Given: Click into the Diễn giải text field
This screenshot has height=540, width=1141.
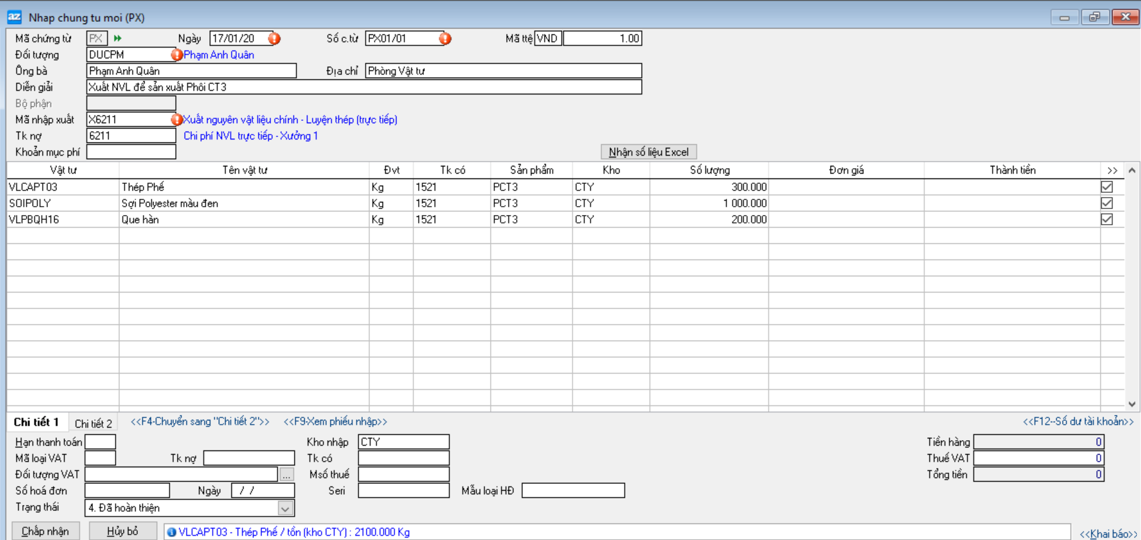Looking at the screenshot, I should (364, 87).
